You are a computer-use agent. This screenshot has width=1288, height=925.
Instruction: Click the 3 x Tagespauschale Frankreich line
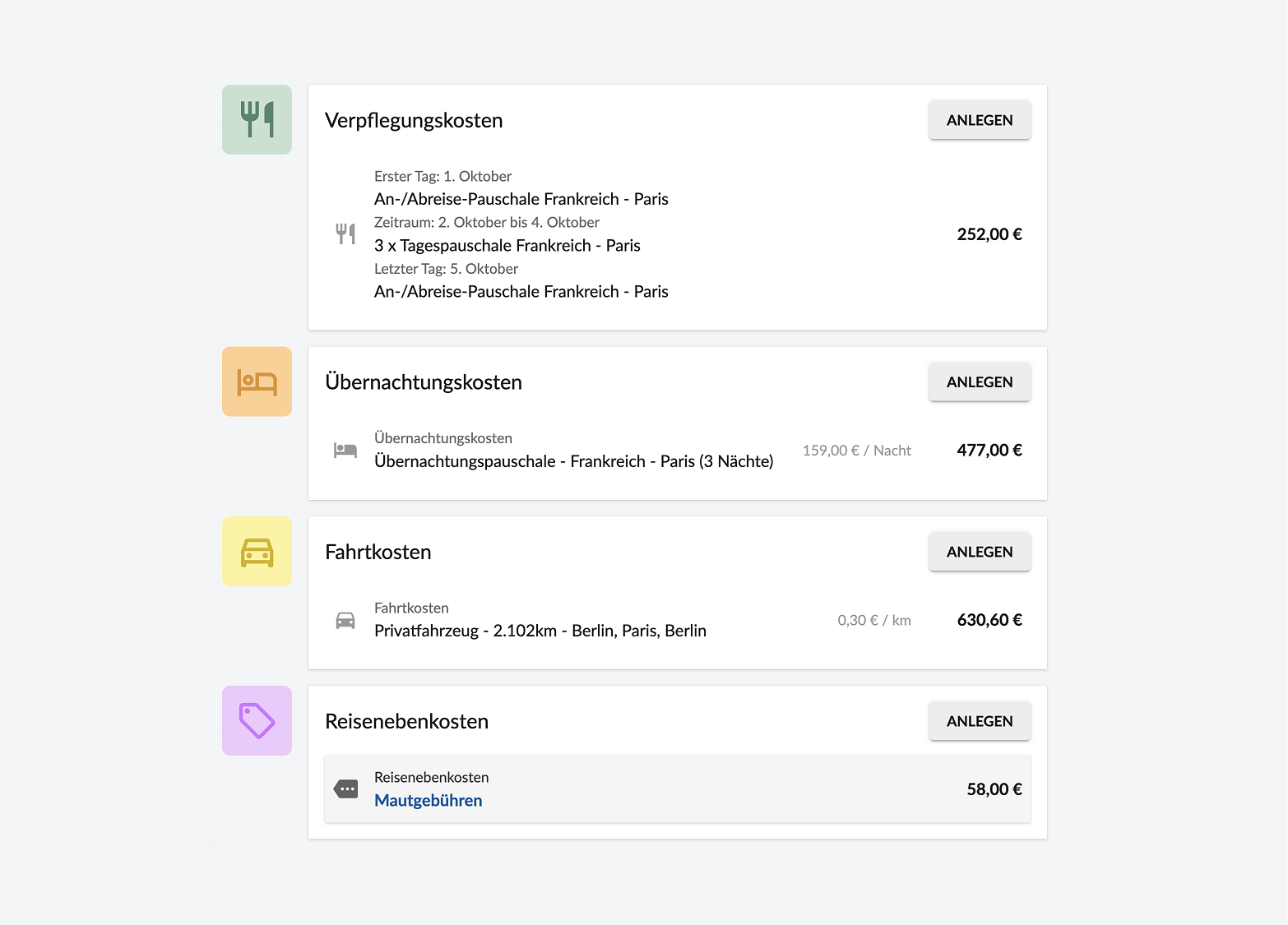[507, 246]
